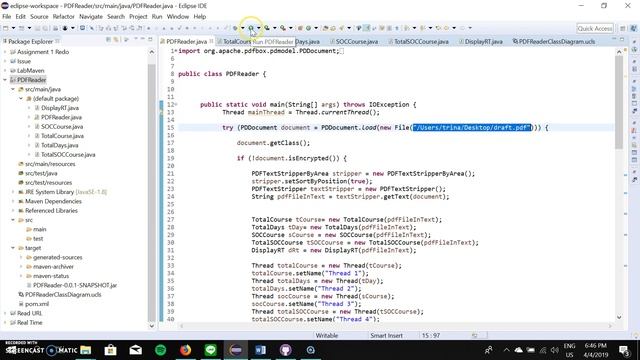Collapse the src/main/java source folder
Viewport: 640px width, 360px height.
(x=13, y=89)
